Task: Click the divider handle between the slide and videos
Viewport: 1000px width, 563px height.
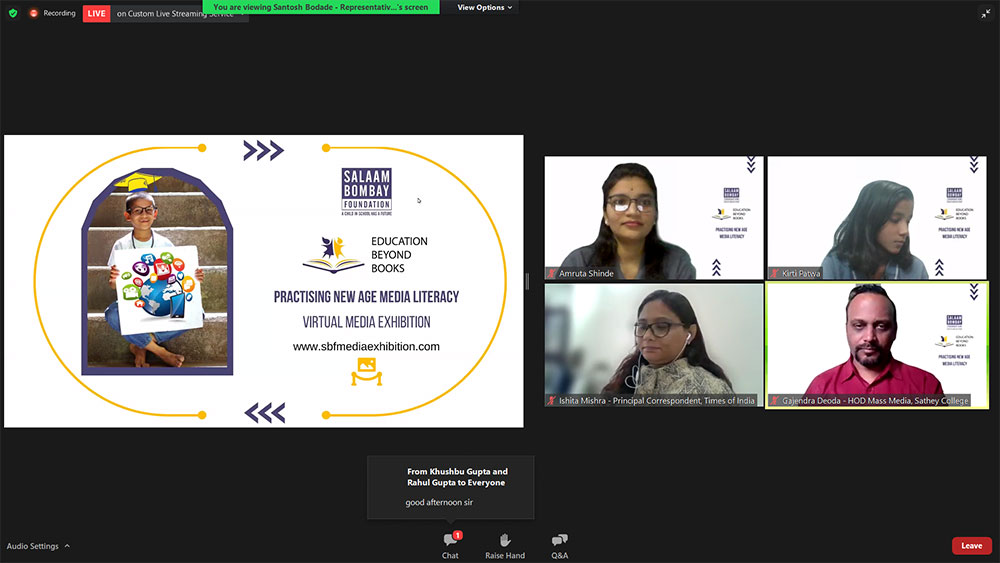Action: click(527, 281)
